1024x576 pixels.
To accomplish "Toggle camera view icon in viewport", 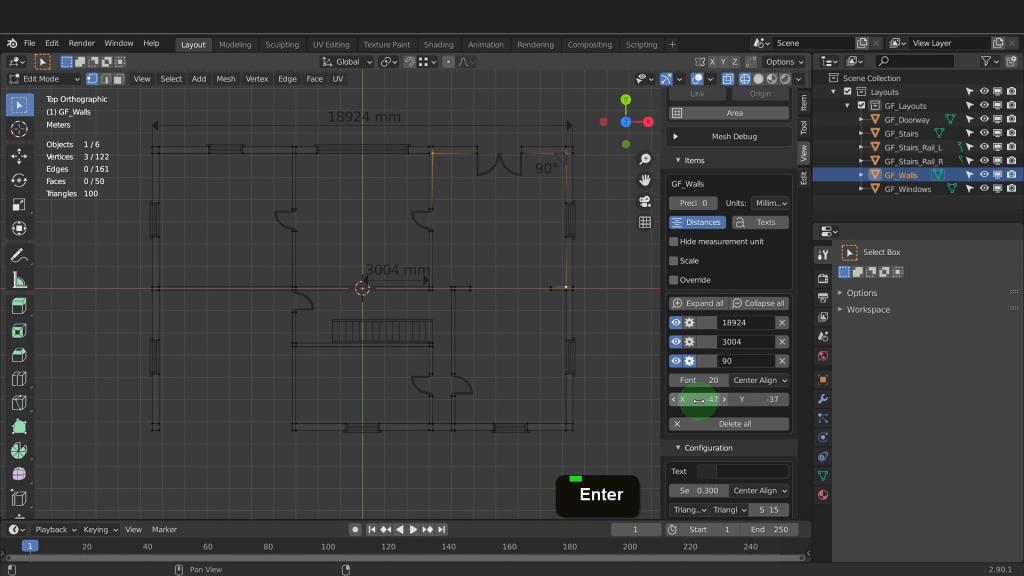I will coord(645,201).
